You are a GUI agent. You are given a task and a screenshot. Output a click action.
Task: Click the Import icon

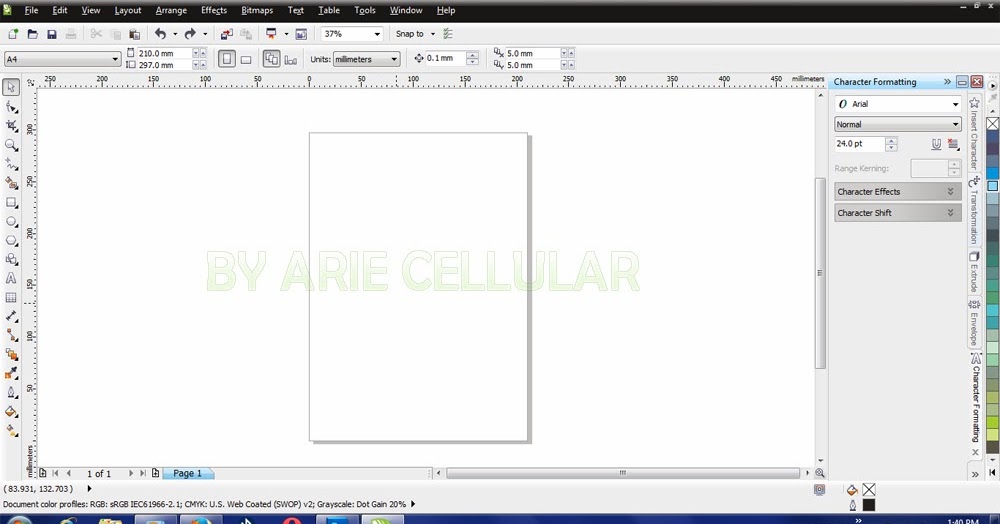[226, 34]
